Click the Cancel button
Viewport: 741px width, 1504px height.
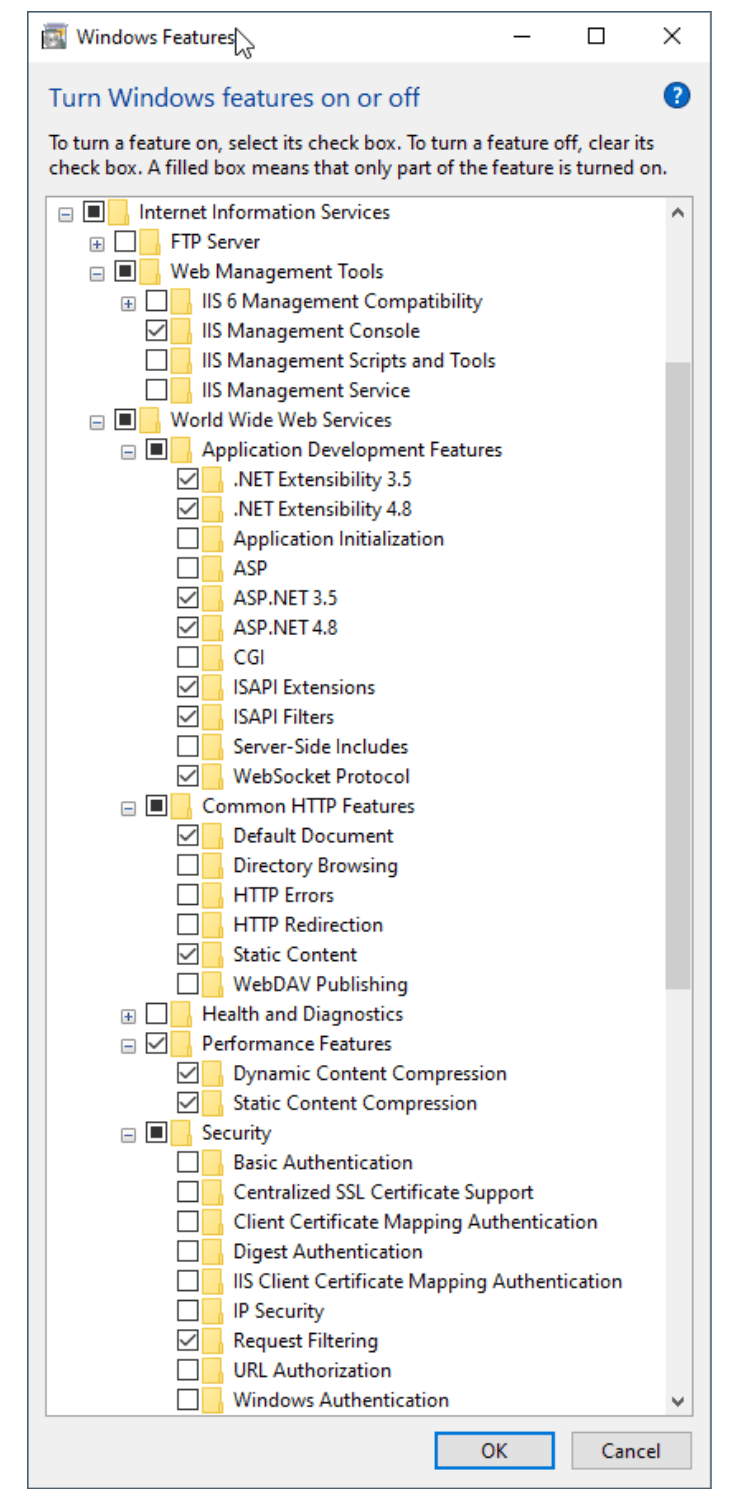(x=631, y=1450)
